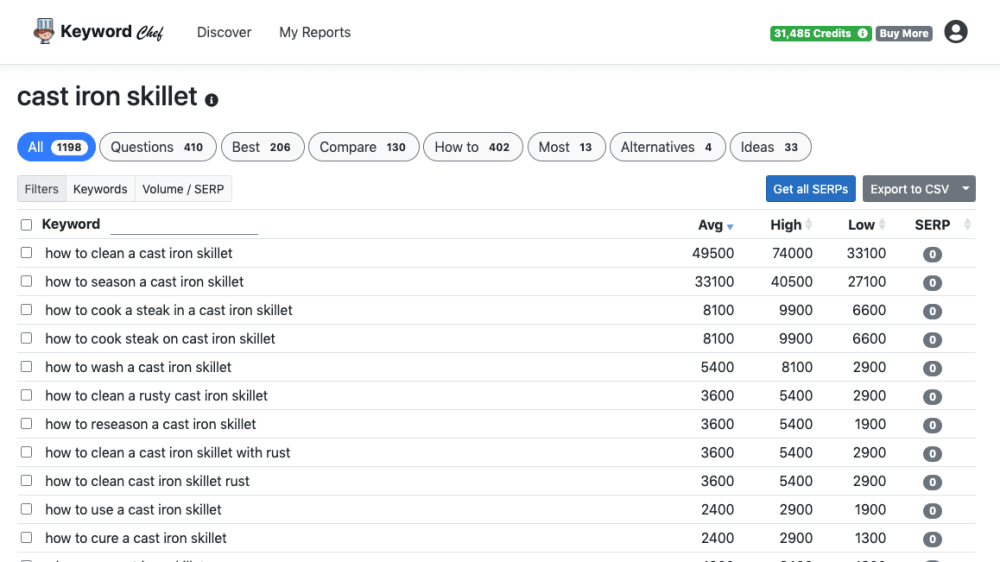The image size is (1000, 562).
Task: Open the user account avatar menu
Action: click(955, 31)
